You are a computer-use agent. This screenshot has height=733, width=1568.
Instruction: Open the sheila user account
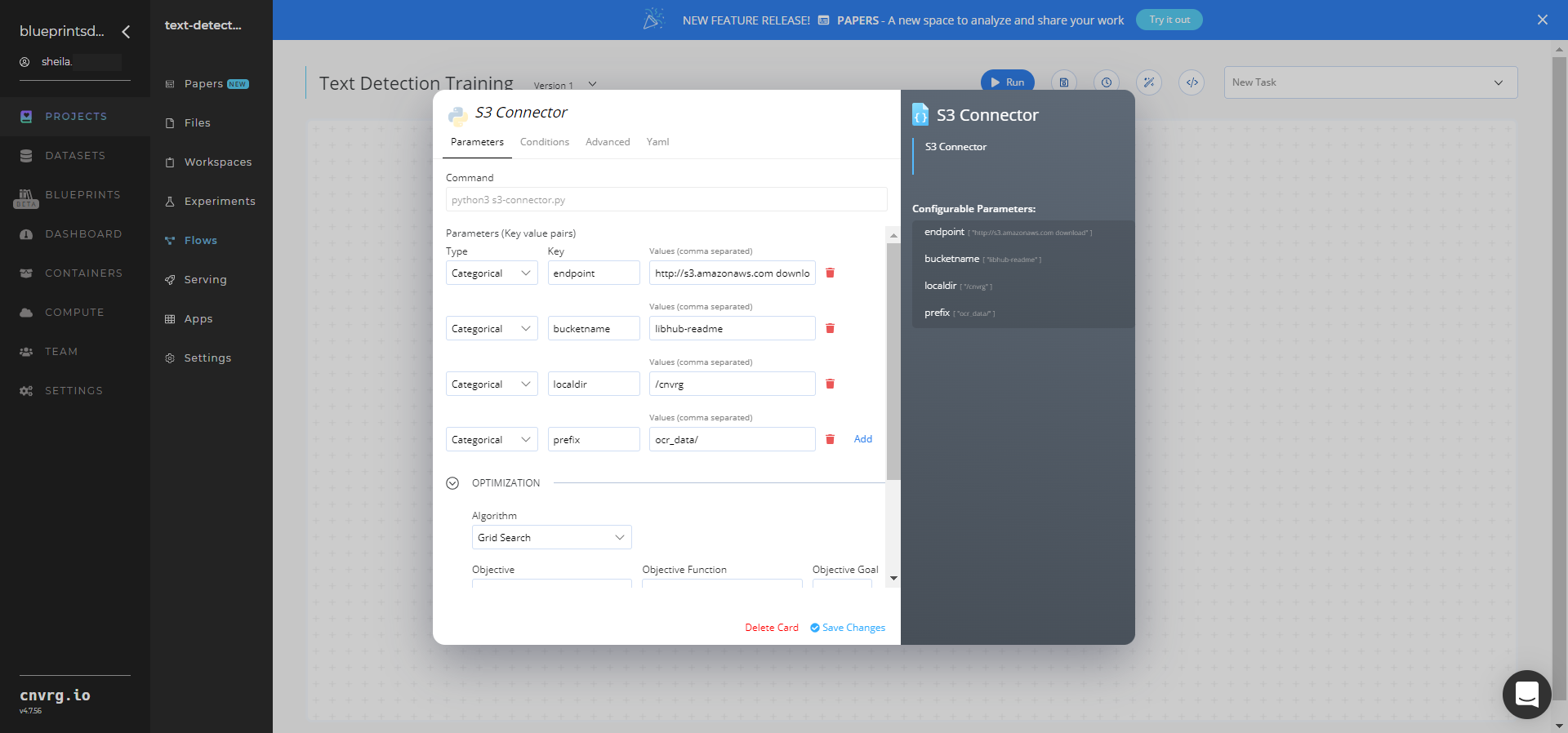click(70, 62)
